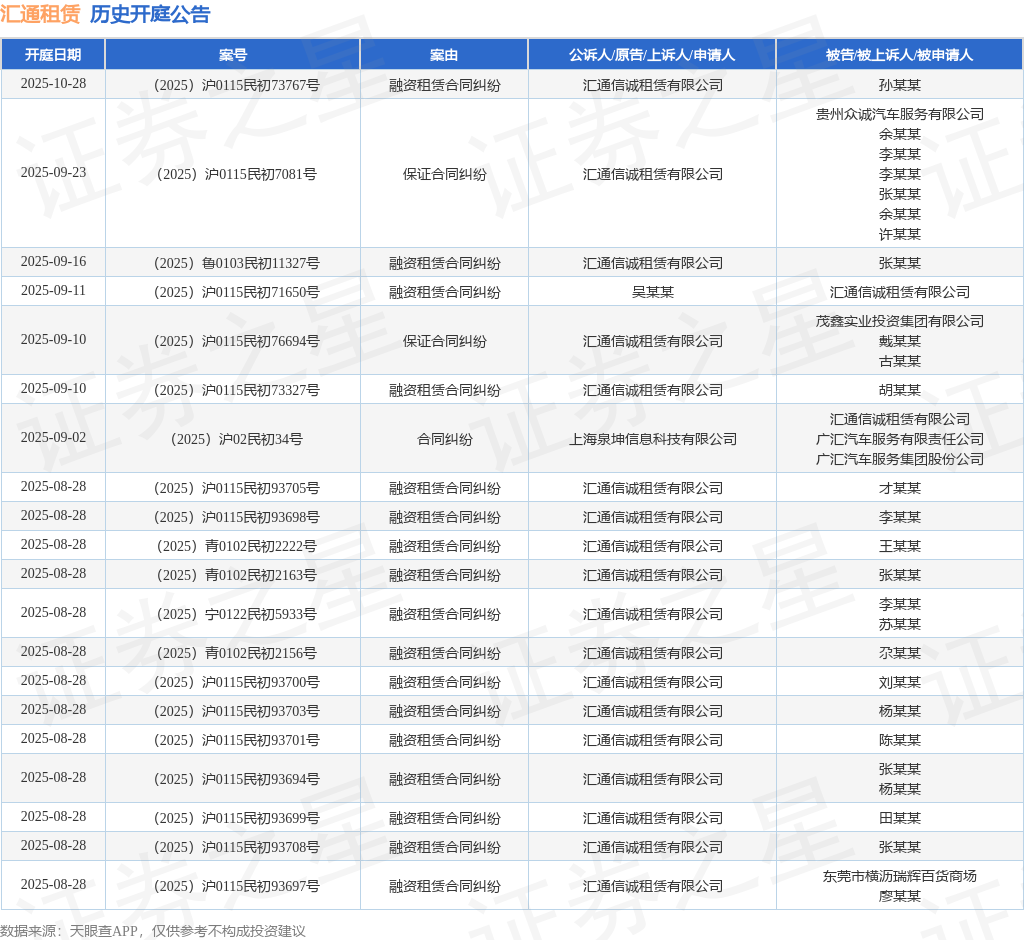
Task: Click date cell 2025-09-16
Action: [53, 261]
